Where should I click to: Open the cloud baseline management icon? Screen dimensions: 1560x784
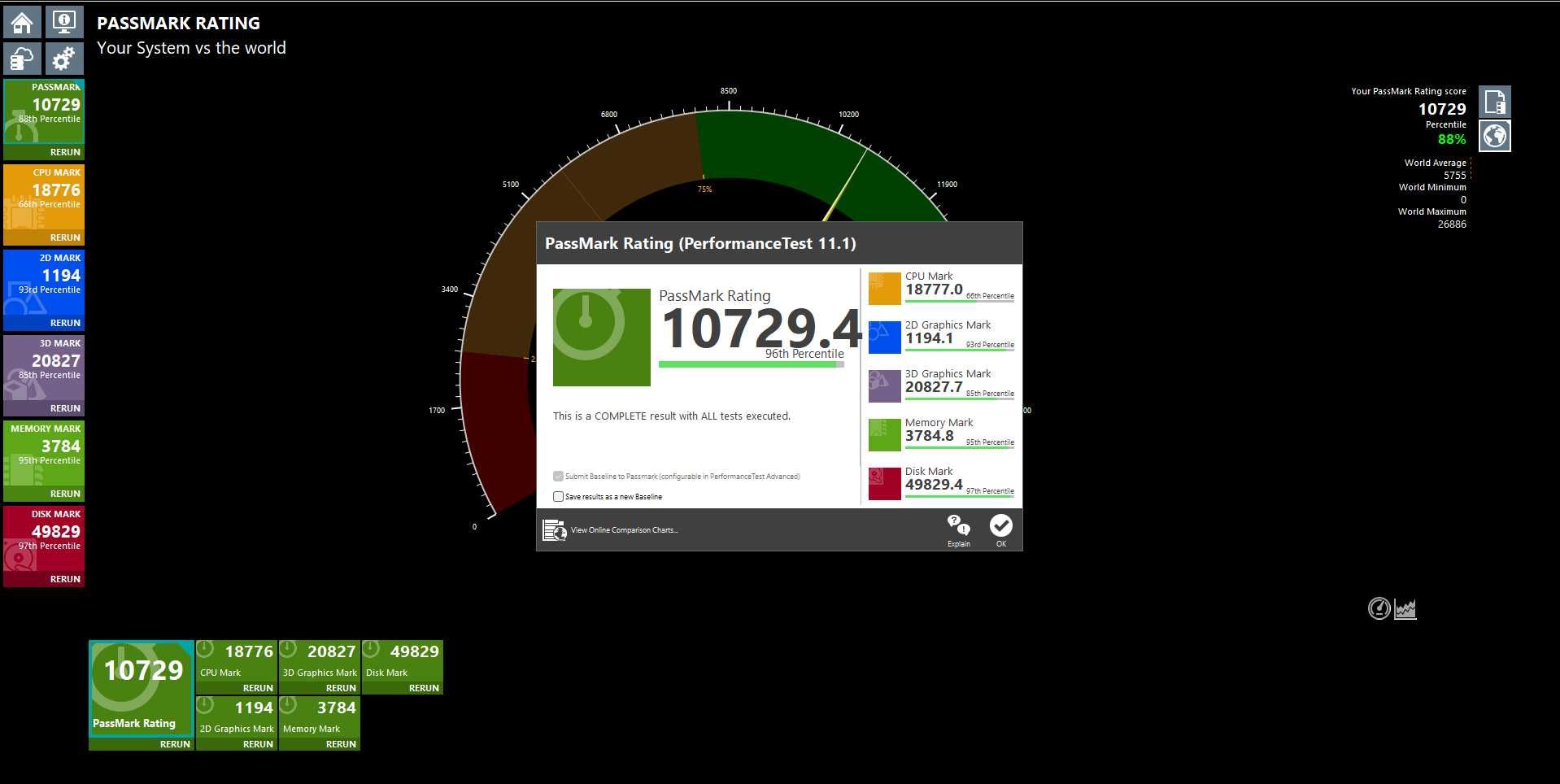22,59
